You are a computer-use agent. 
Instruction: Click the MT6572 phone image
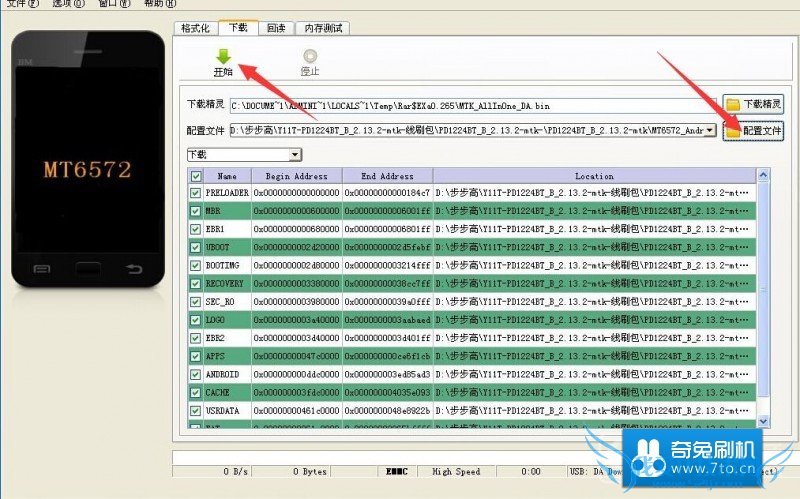tap(88, 159)
